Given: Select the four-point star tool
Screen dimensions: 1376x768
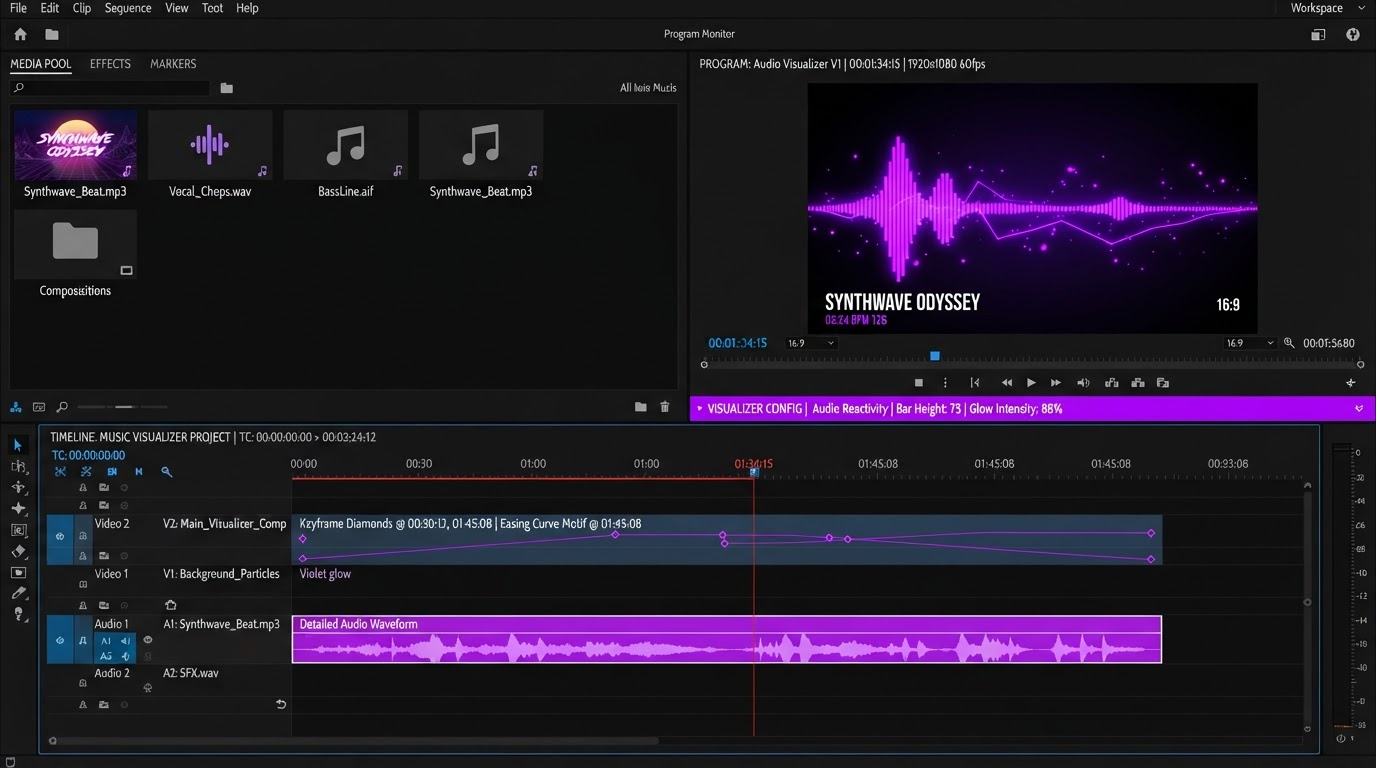Looking at the screenshot, I should point(18,509).
